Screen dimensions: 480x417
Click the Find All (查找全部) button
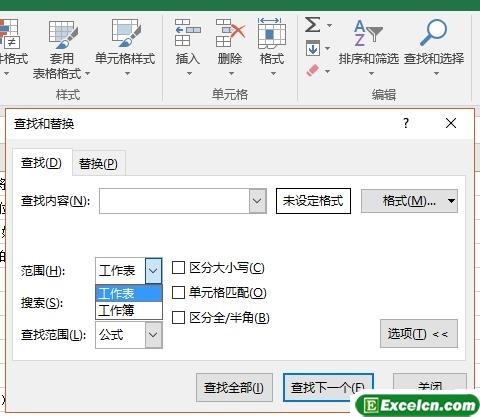tap(234, 388)
